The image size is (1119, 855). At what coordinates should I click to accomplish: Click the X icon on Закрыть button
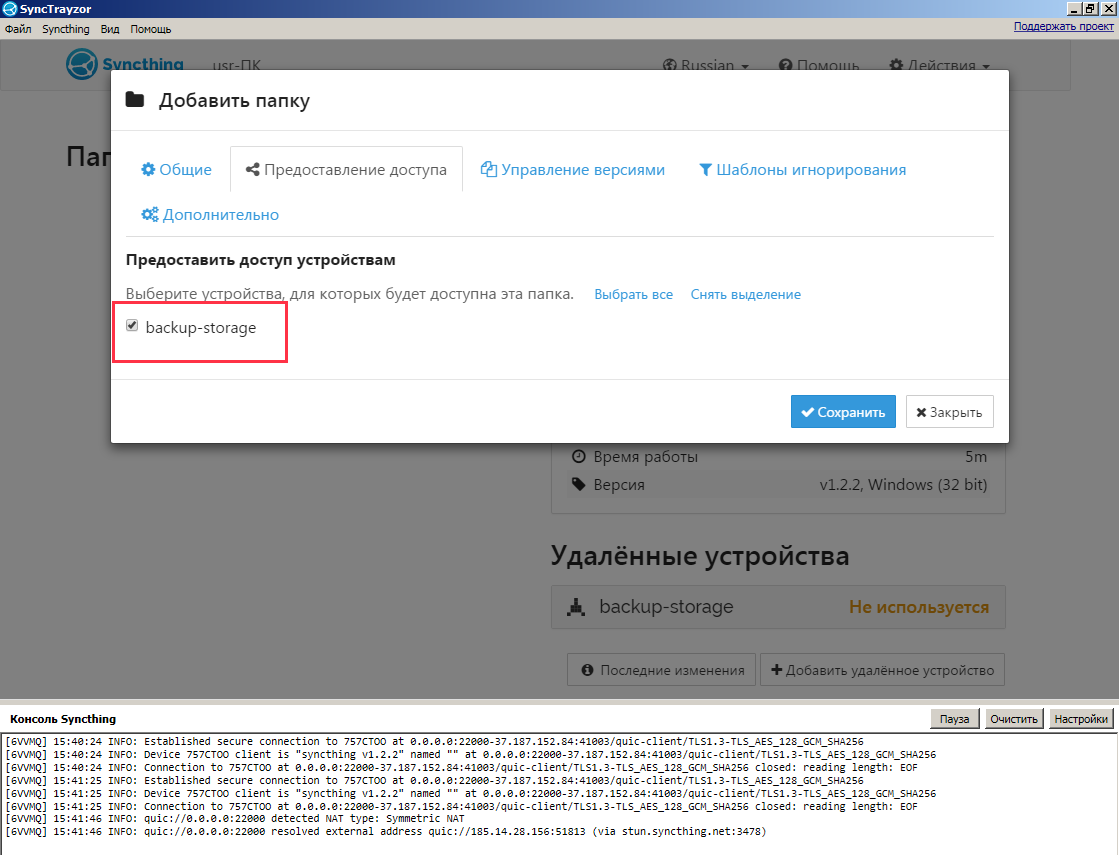921,413
